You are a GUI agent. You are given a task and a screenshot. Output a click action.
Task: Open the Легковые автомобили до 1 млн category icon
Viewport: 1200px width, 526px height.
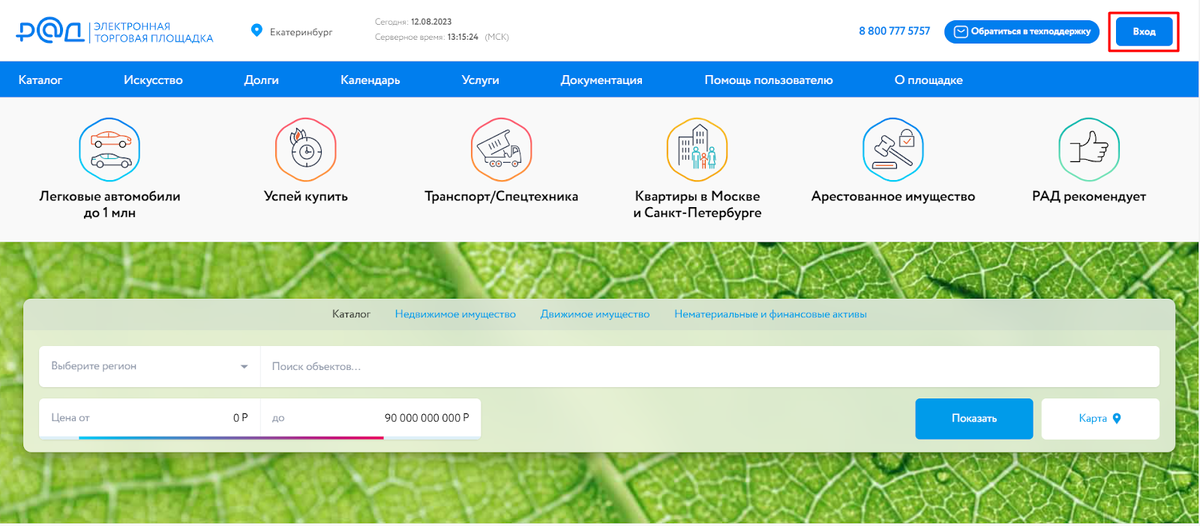tap(110, 149)
